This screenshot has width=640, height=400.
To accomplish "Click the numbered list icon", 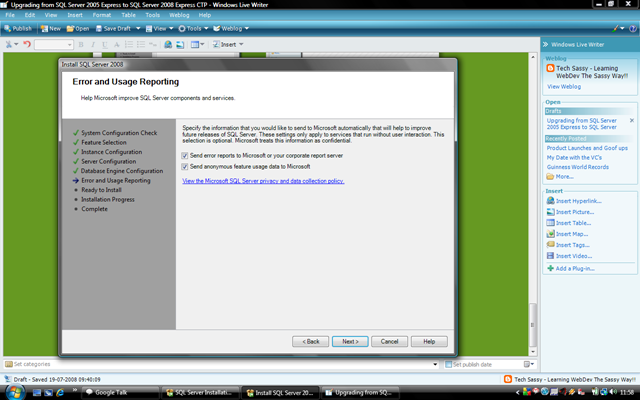I will tap(129, 44).
